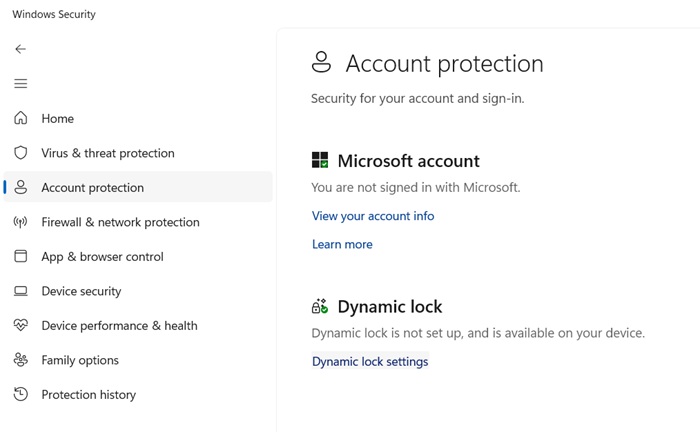Click the Account protection person icon in sidebar
700x432 pixels.
[21, 187]
